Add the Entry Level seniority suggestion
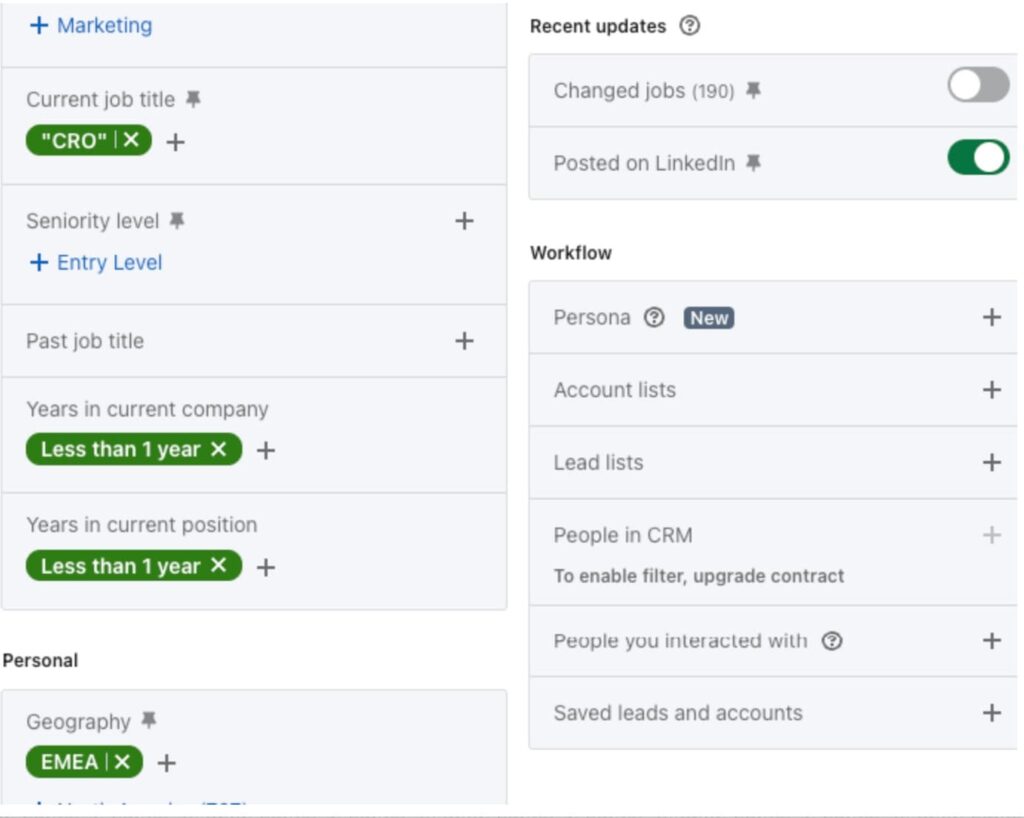The image size is (1024, 818). click(x=96, y=263)
